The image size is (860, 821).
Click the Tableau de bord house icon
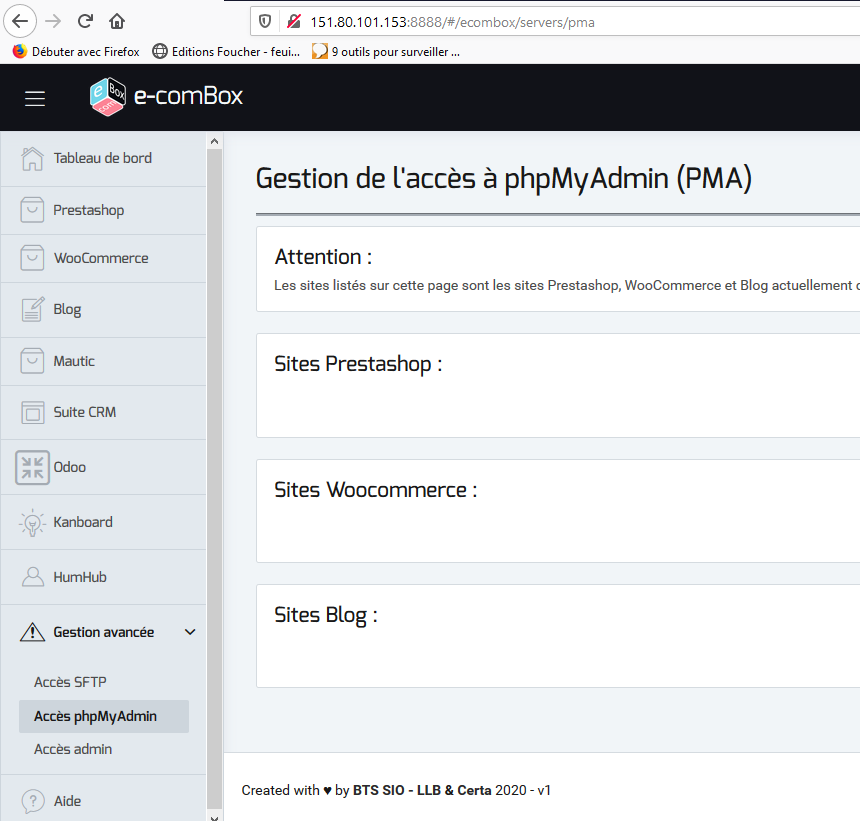pyautogui.click(x=32, y=158)
